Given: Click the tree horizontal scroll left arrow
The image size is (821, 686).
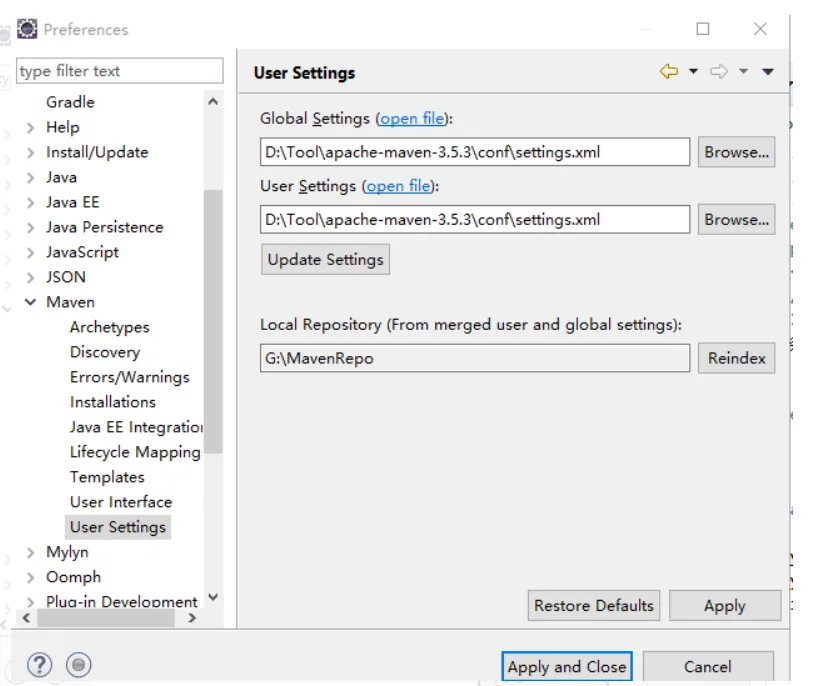Looking at the screenshot, I should coord(27,618).
